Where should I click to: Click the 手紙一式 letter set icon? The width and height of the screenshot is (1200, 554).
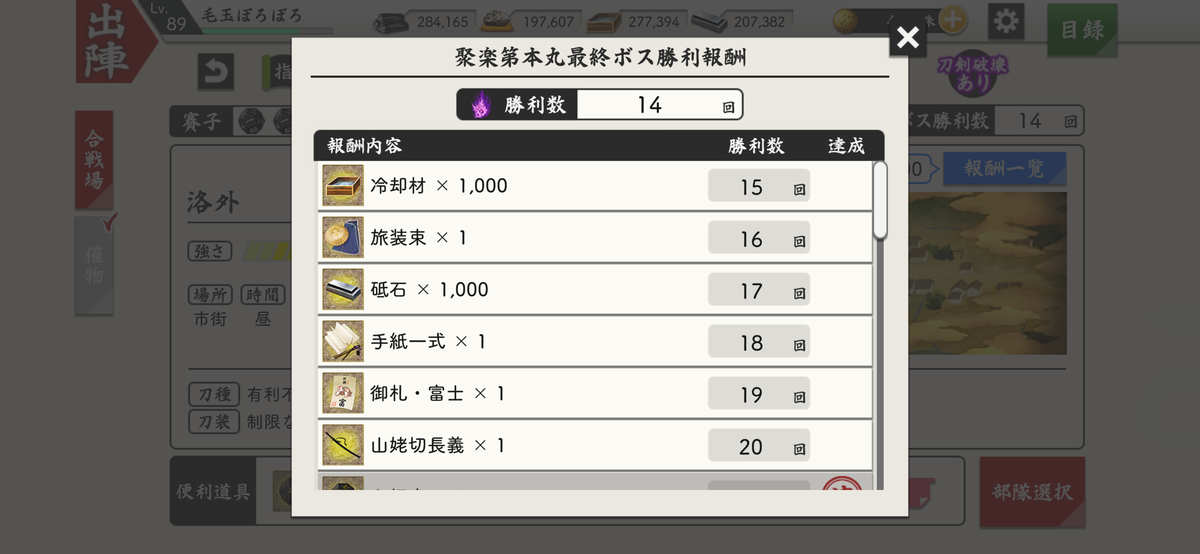pos(343,342)
